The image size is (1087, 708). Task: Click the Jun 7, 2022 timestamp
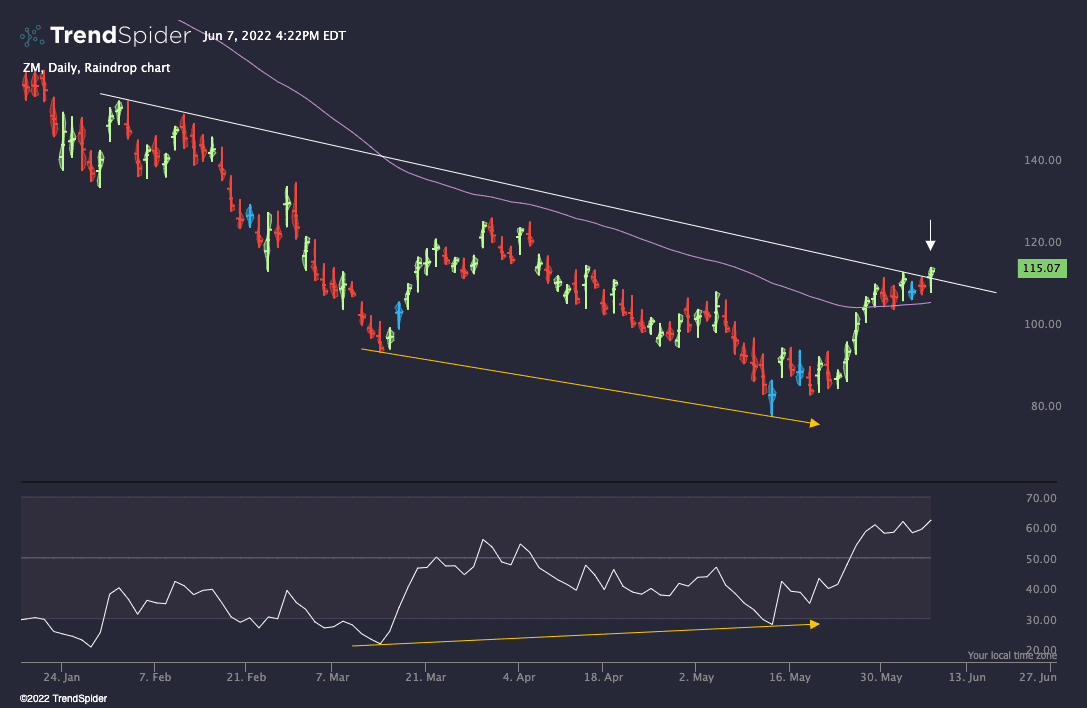pyautogui.click(x=274, y=35)
